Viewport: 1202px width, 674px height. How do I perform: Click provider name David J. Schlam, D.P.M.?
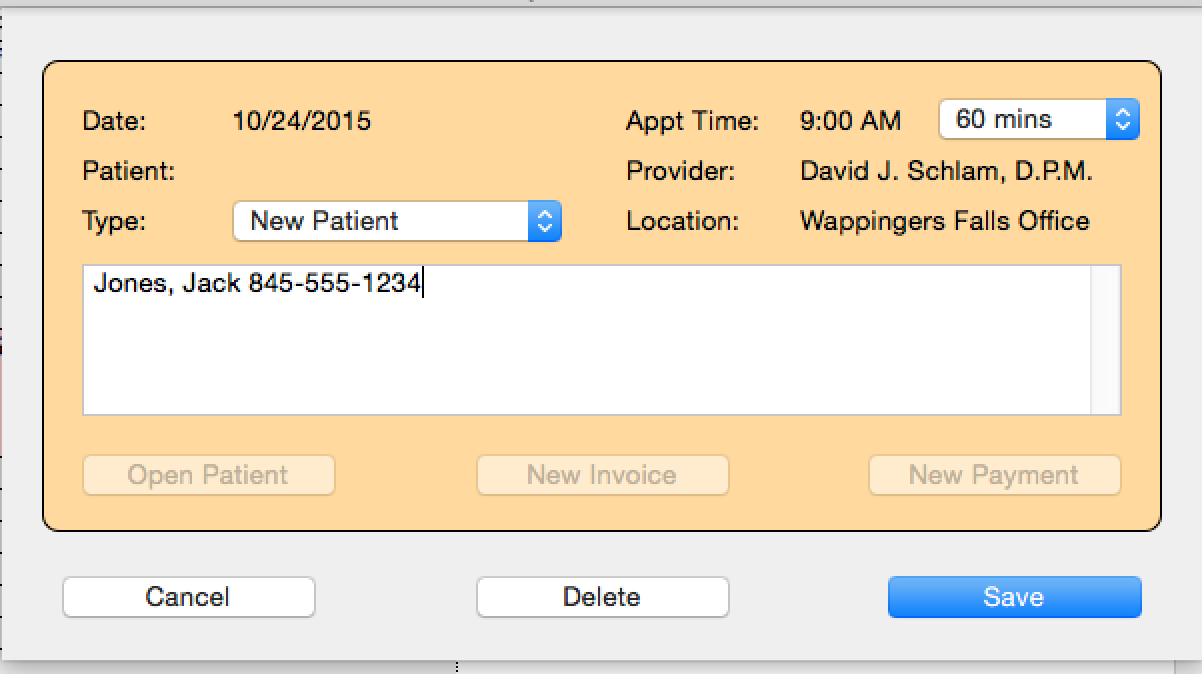946,171
